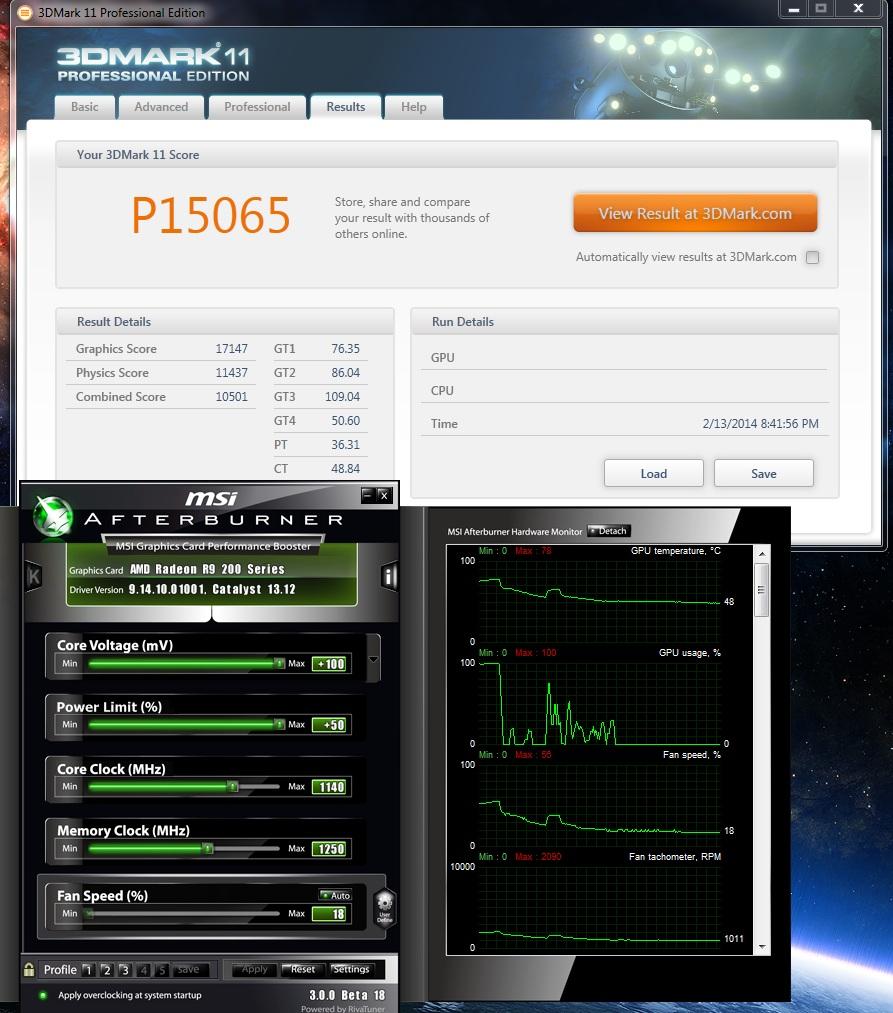
Task: Click the Fan Speed 18 value field
Action: click(330, 914)
